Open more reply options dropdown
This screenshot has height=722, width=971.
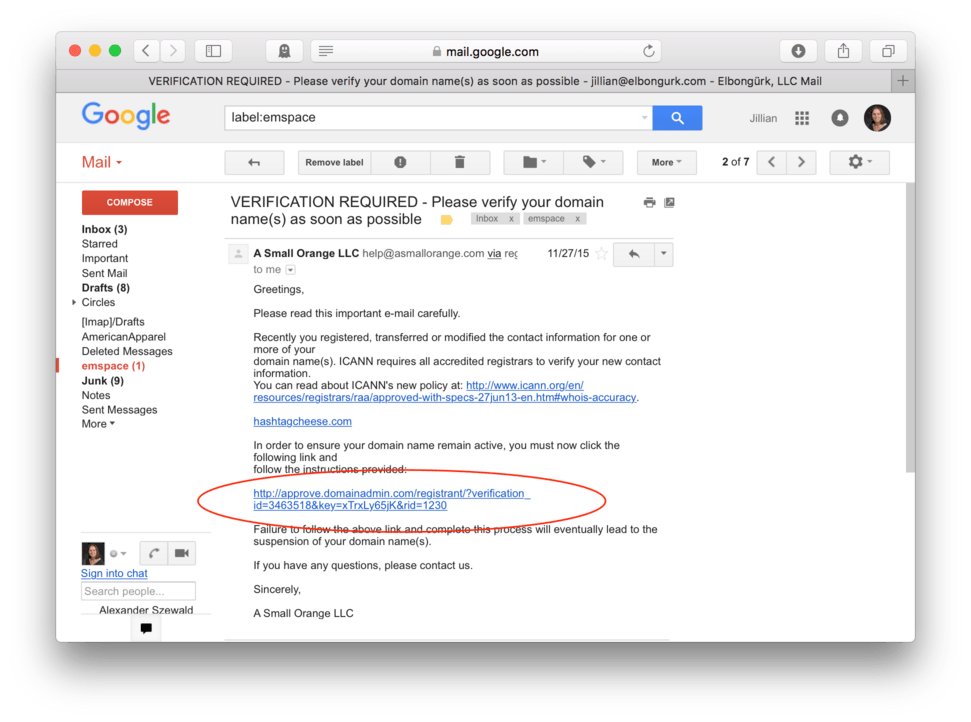[x=663, y=254]
